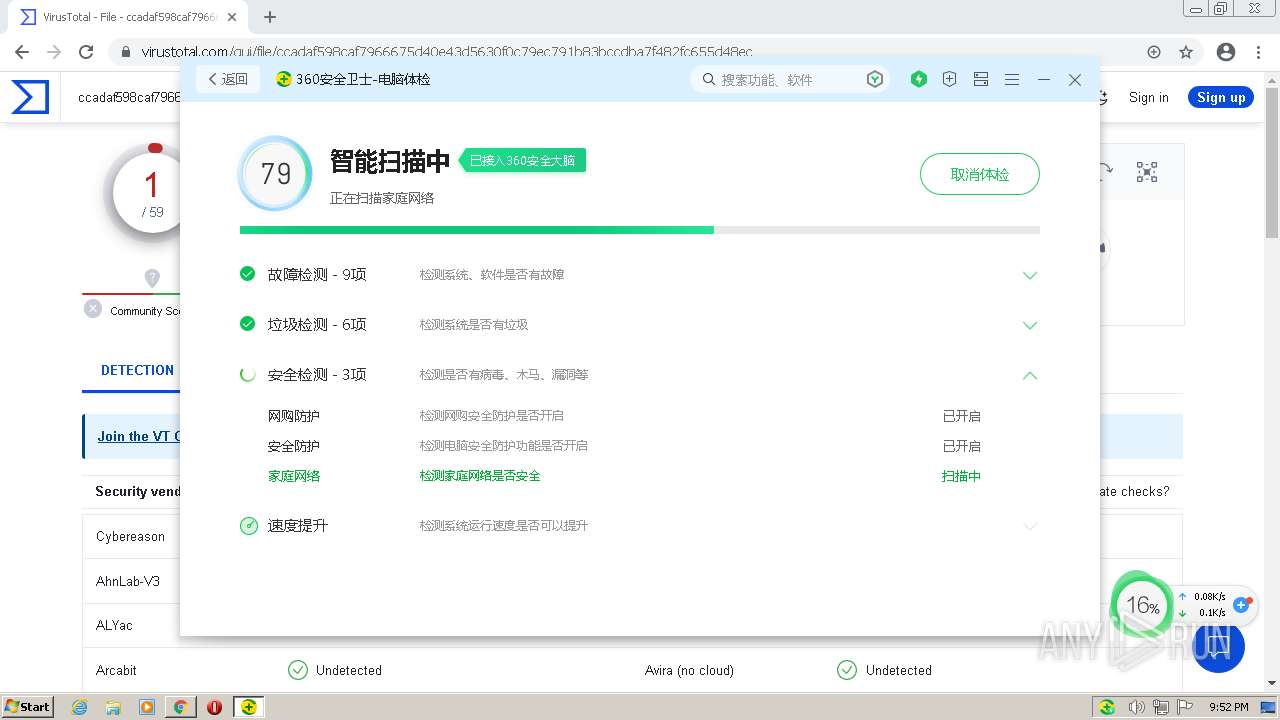
Task: Expand the 速度提升 section chevron
Action: [x=1030, y=526]
